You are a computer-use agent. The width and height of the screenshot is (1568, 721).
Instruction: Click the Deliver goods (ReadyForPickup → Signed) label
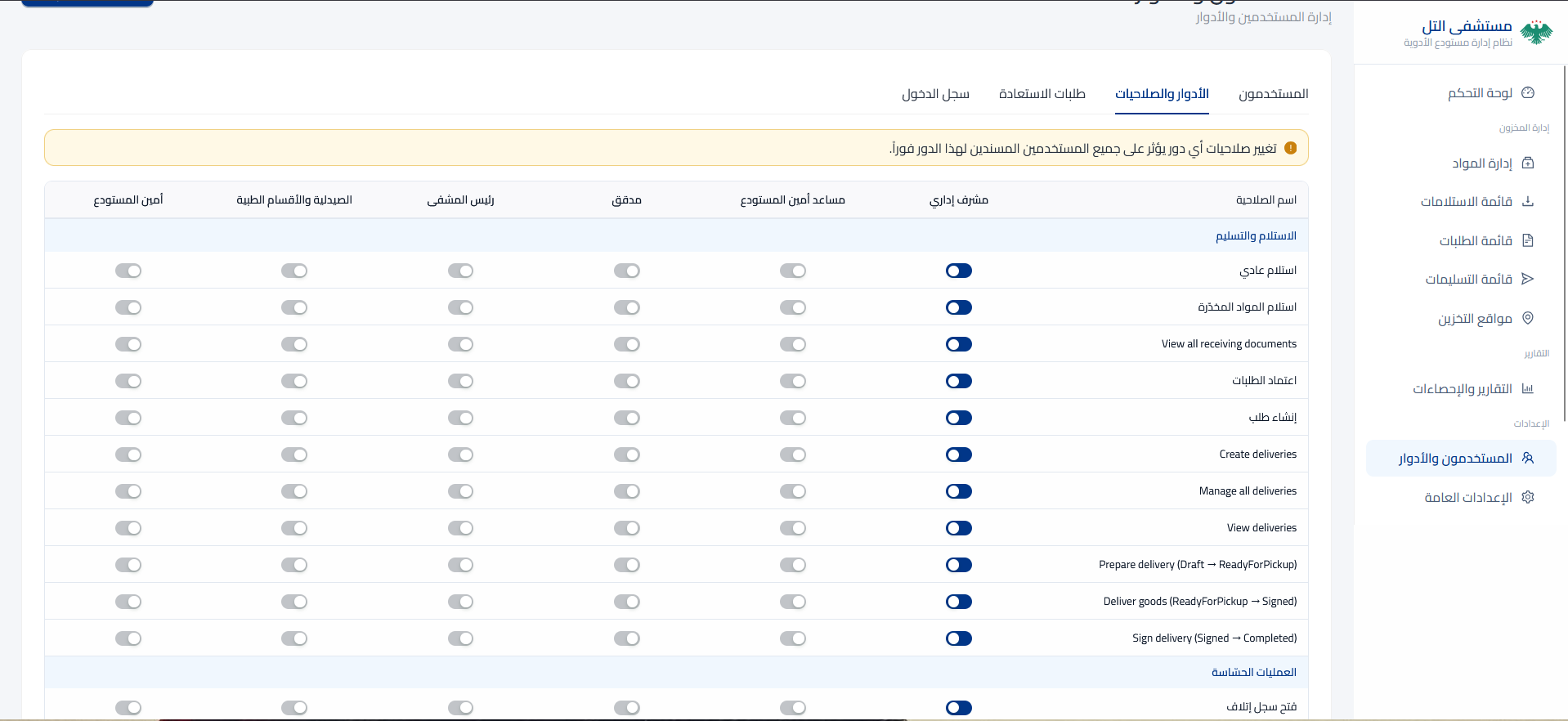tap(1200, 601)
